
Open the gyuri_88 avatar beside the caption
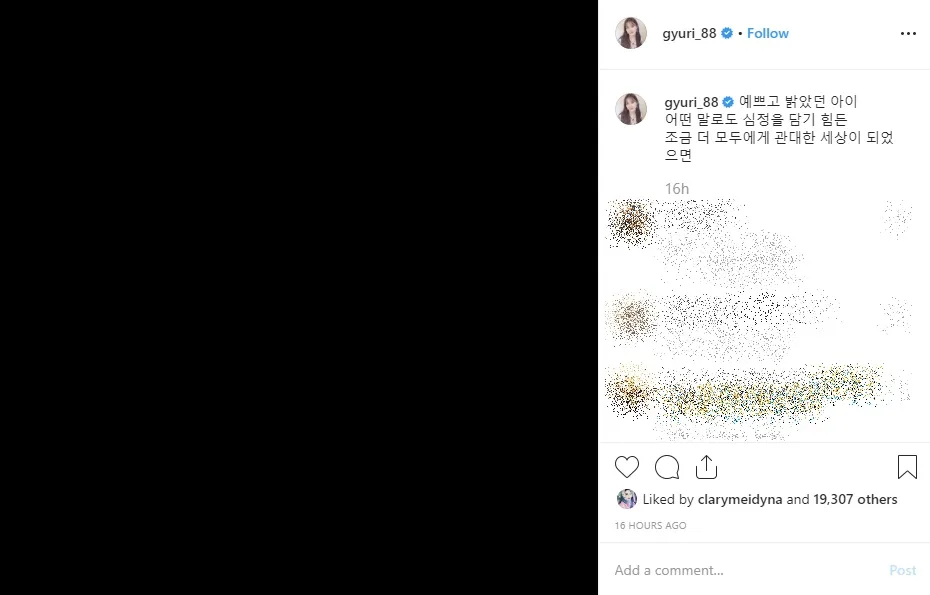click(x=630, y=109)
